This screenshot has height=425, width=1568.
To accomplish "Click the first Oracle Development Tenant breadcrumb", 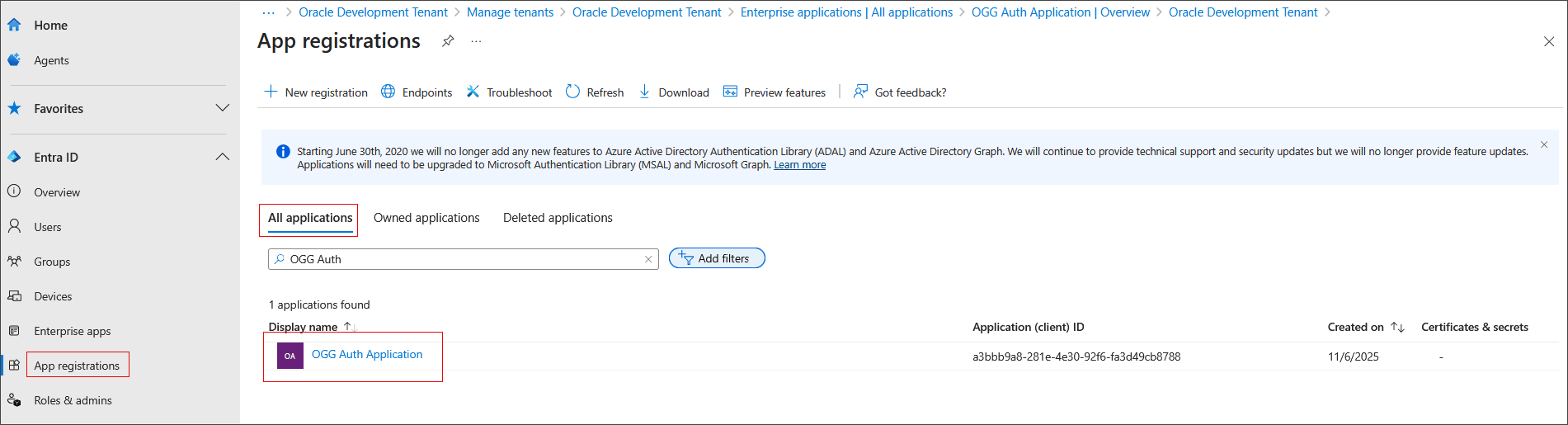I will click(x=373, y=12).
